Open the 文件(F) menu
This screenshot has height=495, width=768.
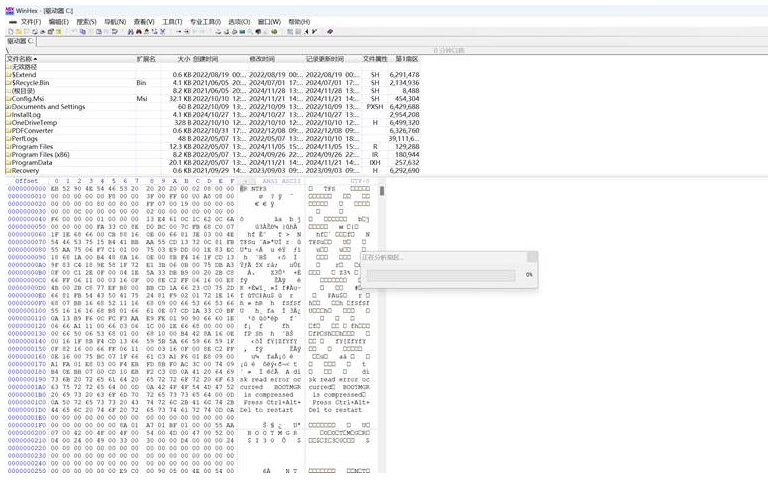coord(30,21)
